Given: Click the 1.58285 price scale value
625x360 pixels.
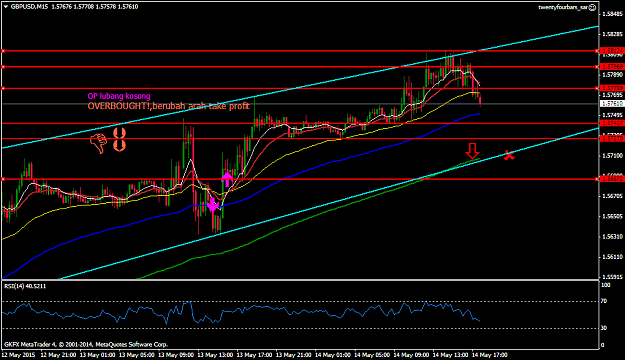Looking at the screenshot, I should coord(612,34).
